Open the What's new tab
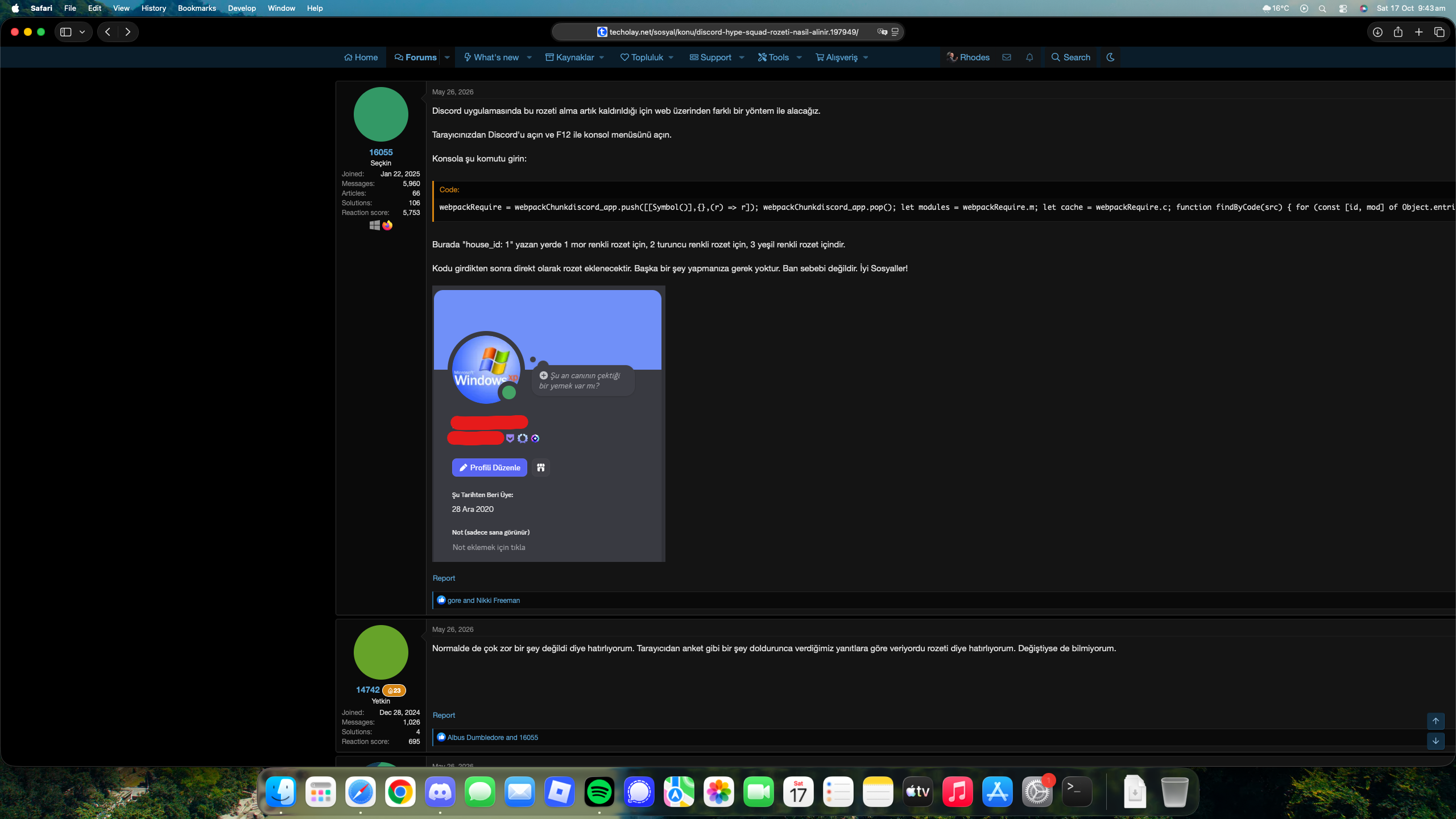Image resolution: width=1456 pixels, height=819 pixels. (x=491, y=57)
